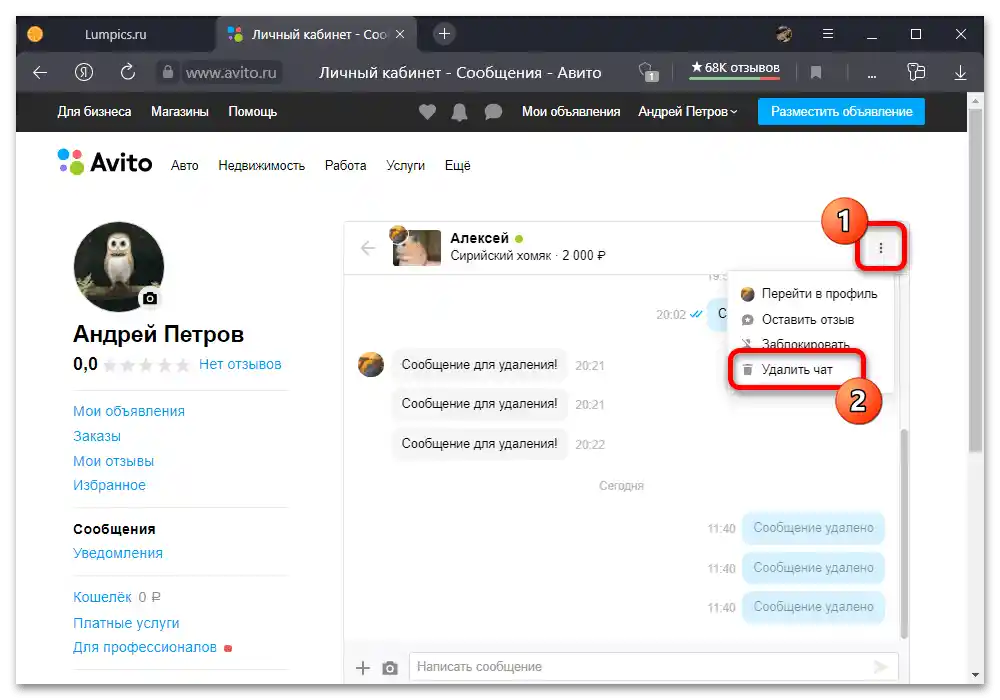Image resolution: width=1000 pixels, height=700 pixels.
Task: Open the Авто category
Action: (x=184, y=166)
